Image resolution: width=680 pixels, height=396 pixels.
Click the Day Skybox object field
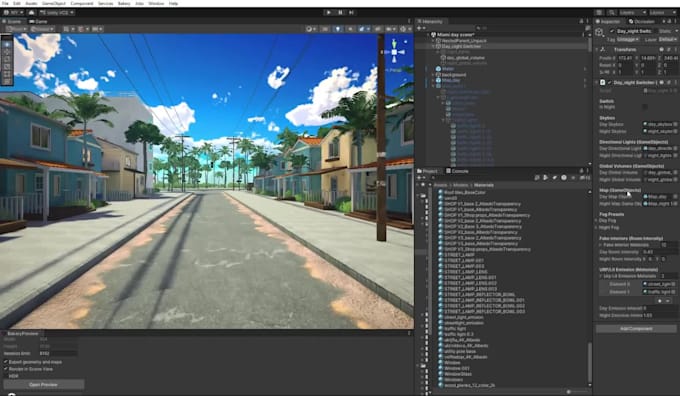(660, 124)
